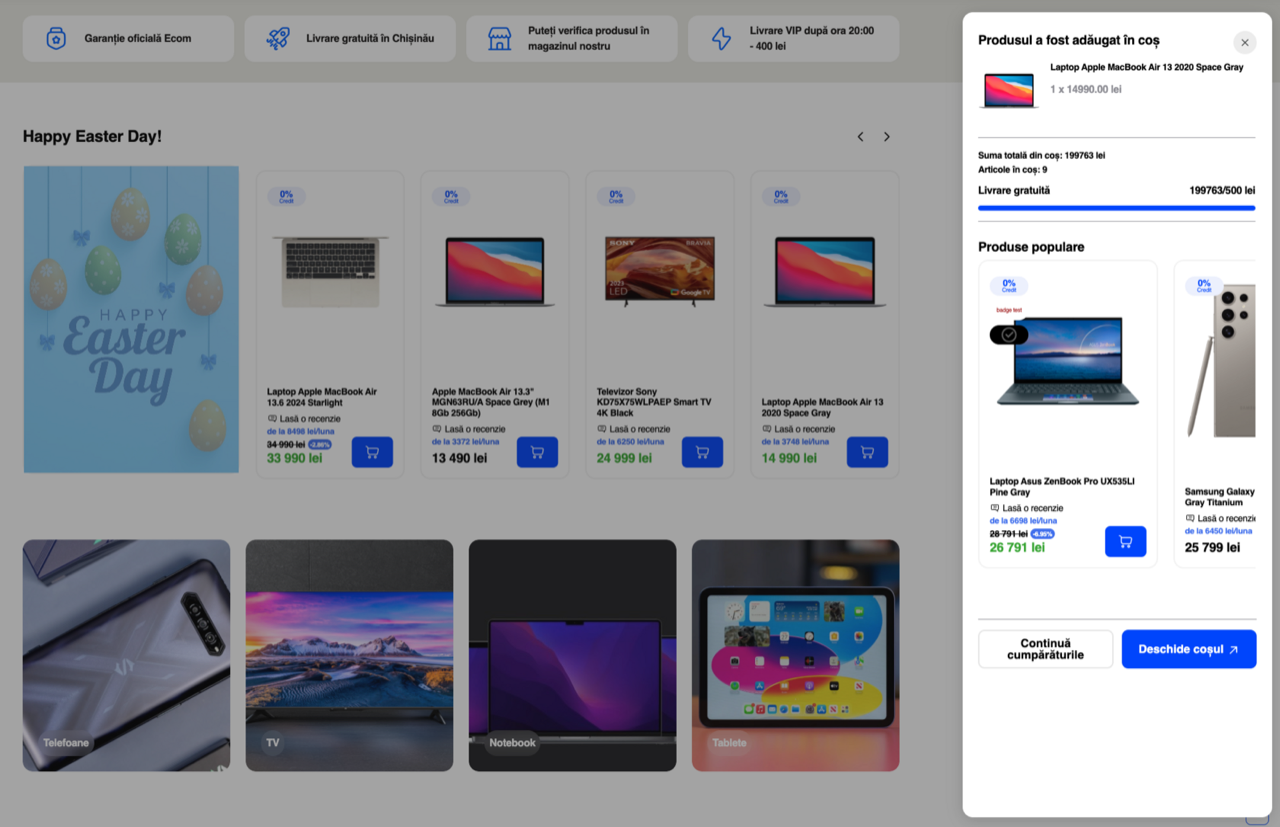Open the Tablete category tile
1280x827 pixels.
(795, 656)
